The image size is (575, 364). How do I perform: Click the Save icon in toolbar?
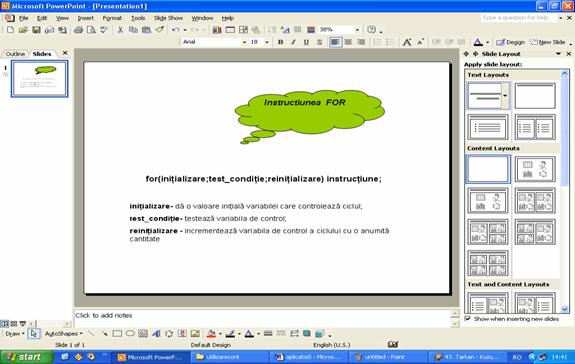click(x=36, y=30)
